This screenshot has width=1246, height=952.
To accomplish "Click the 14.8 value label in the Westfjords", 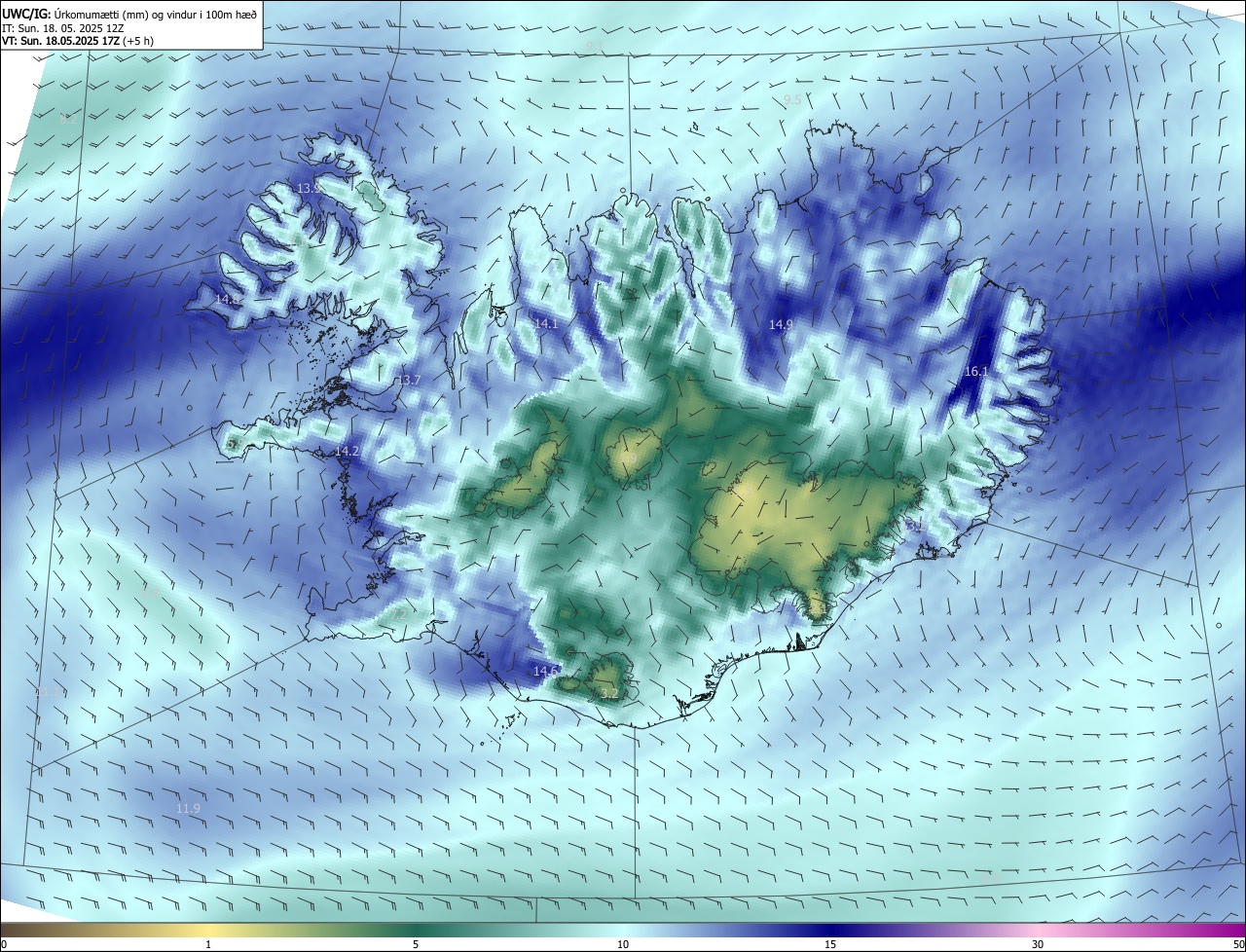I will pyautogui.click(x=228, y=299).
